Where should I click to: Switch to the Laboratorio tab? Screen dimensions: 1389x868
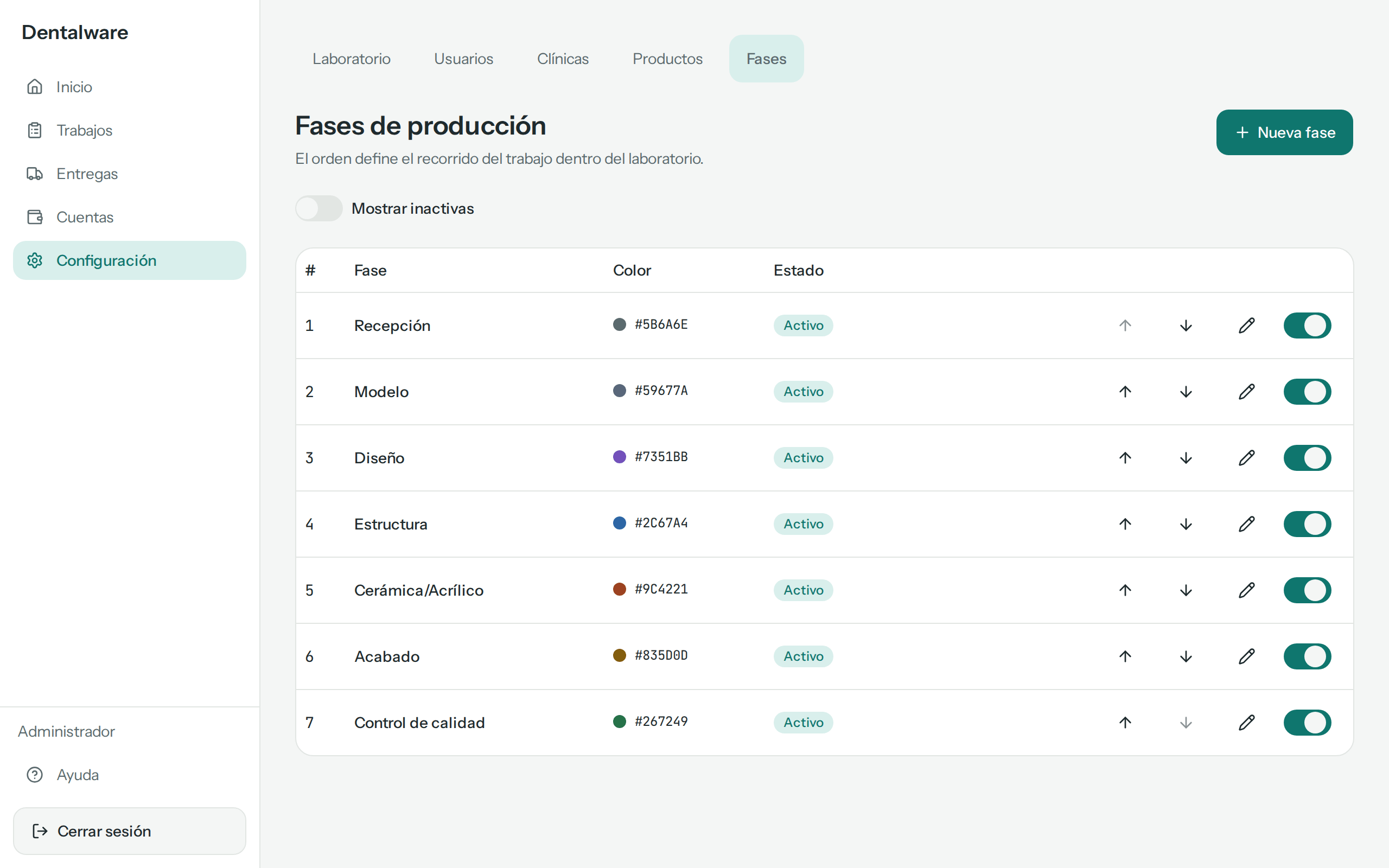point(351,59)
